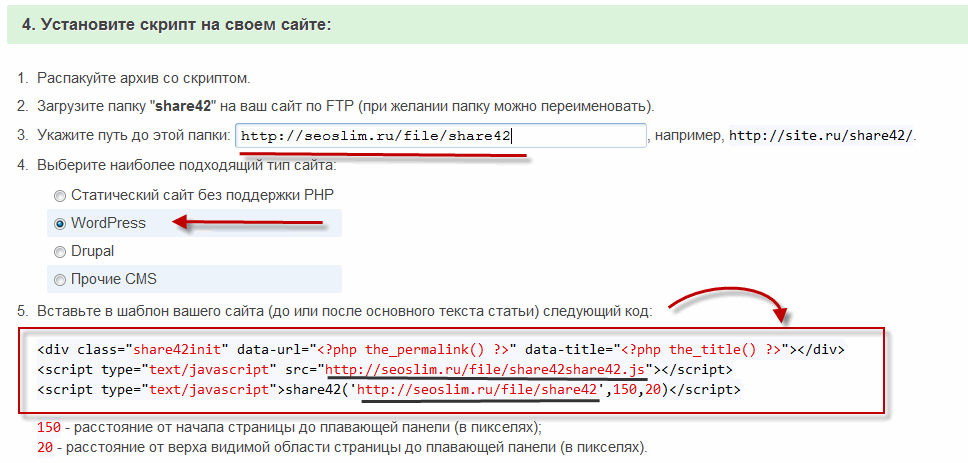
Task: Click the step Распакуйте архив со скриптом
Action: point(143,78)
